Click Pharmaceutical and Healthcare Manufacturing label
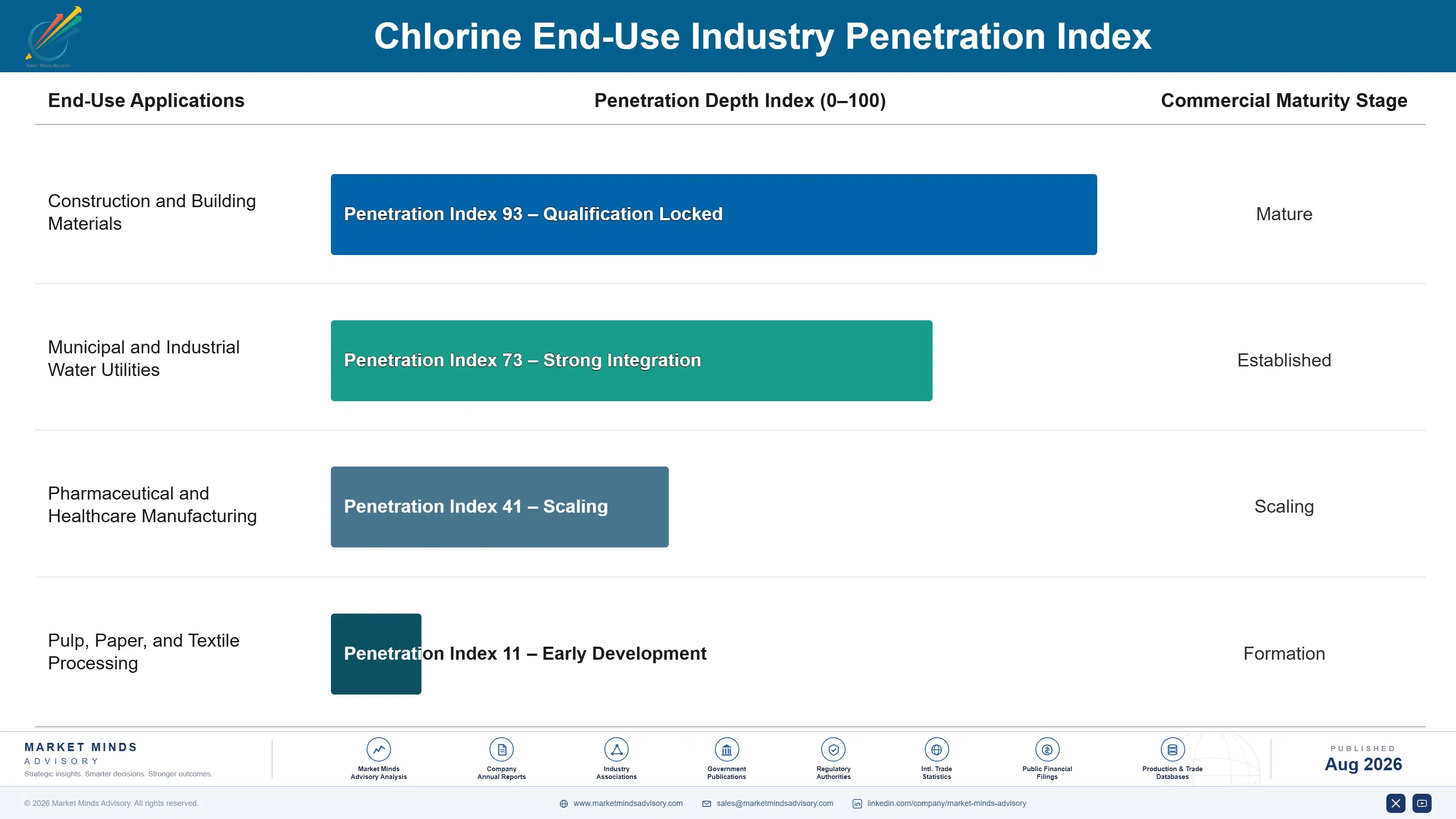The height and width of the screenshot is (819, 1456). [152, 504]
